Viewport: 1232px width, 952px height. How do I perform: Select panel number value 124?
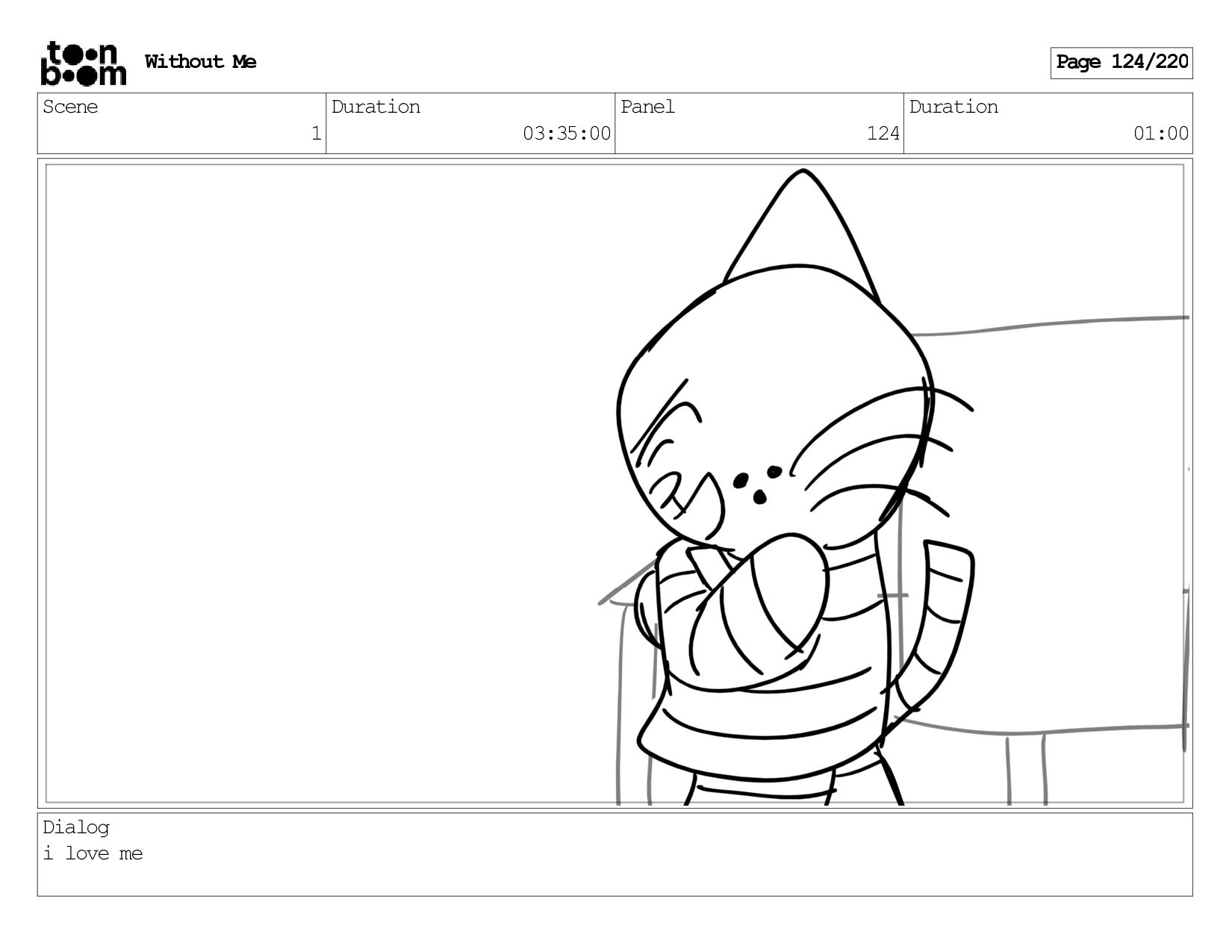(x=883, y=134)
